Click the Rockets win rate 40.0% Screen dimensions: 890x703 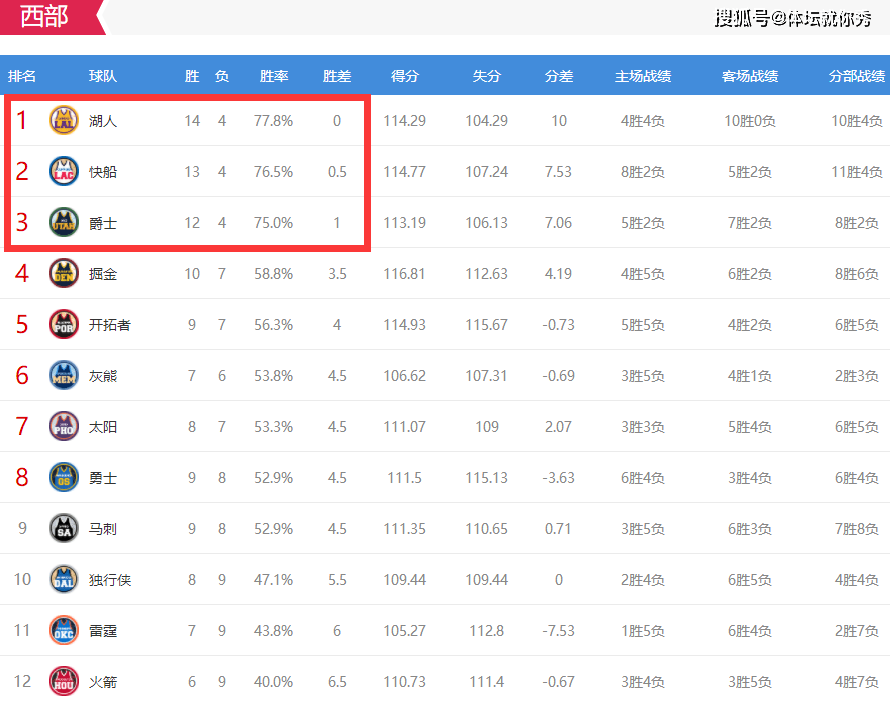pyautogui.click(x=274, y=682)
